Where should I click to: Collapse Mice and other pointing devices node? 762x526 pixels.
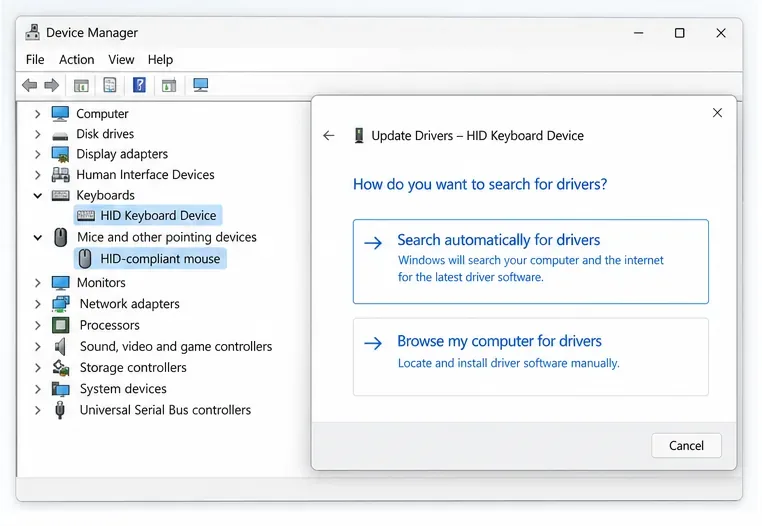coord(37,237)
